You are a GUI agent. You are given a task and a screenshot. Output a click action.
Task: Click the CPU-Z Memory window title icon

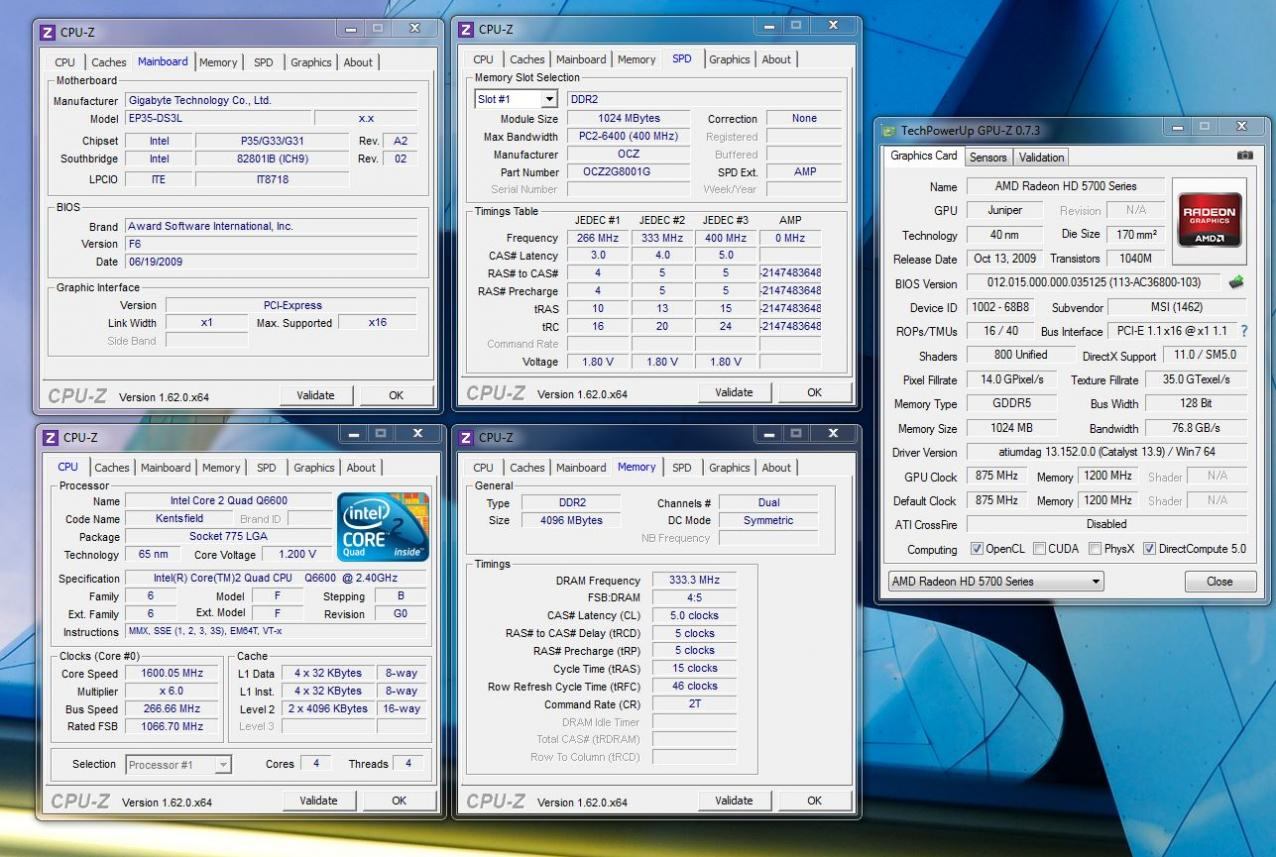pos(466,437)
